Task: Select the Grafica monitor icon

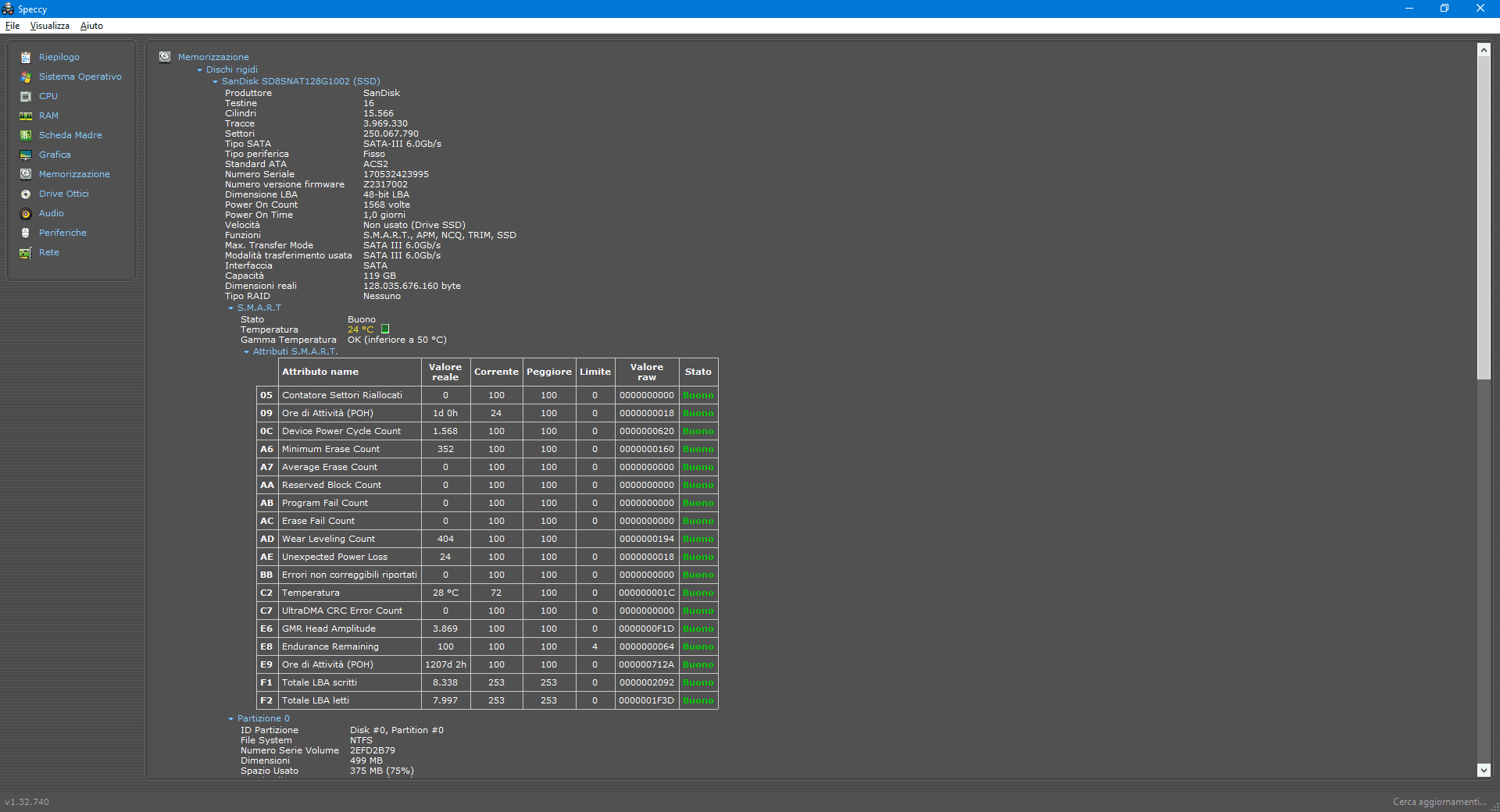Action: tap(26, 155)
